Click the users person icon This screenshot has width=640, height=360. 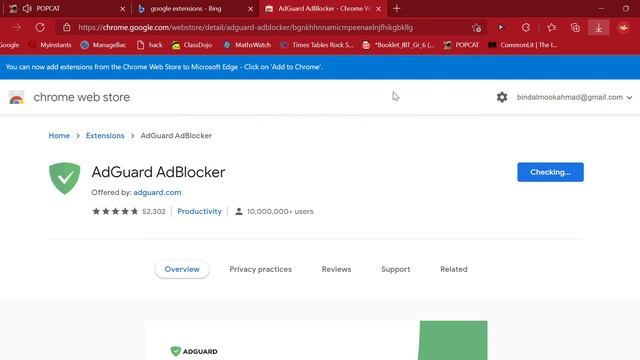click(239, 211)
